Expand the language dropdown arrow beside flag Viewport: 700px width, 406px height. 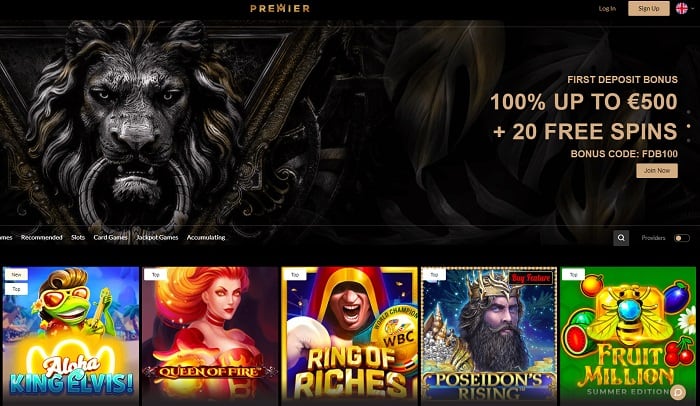tap(692, 8)
